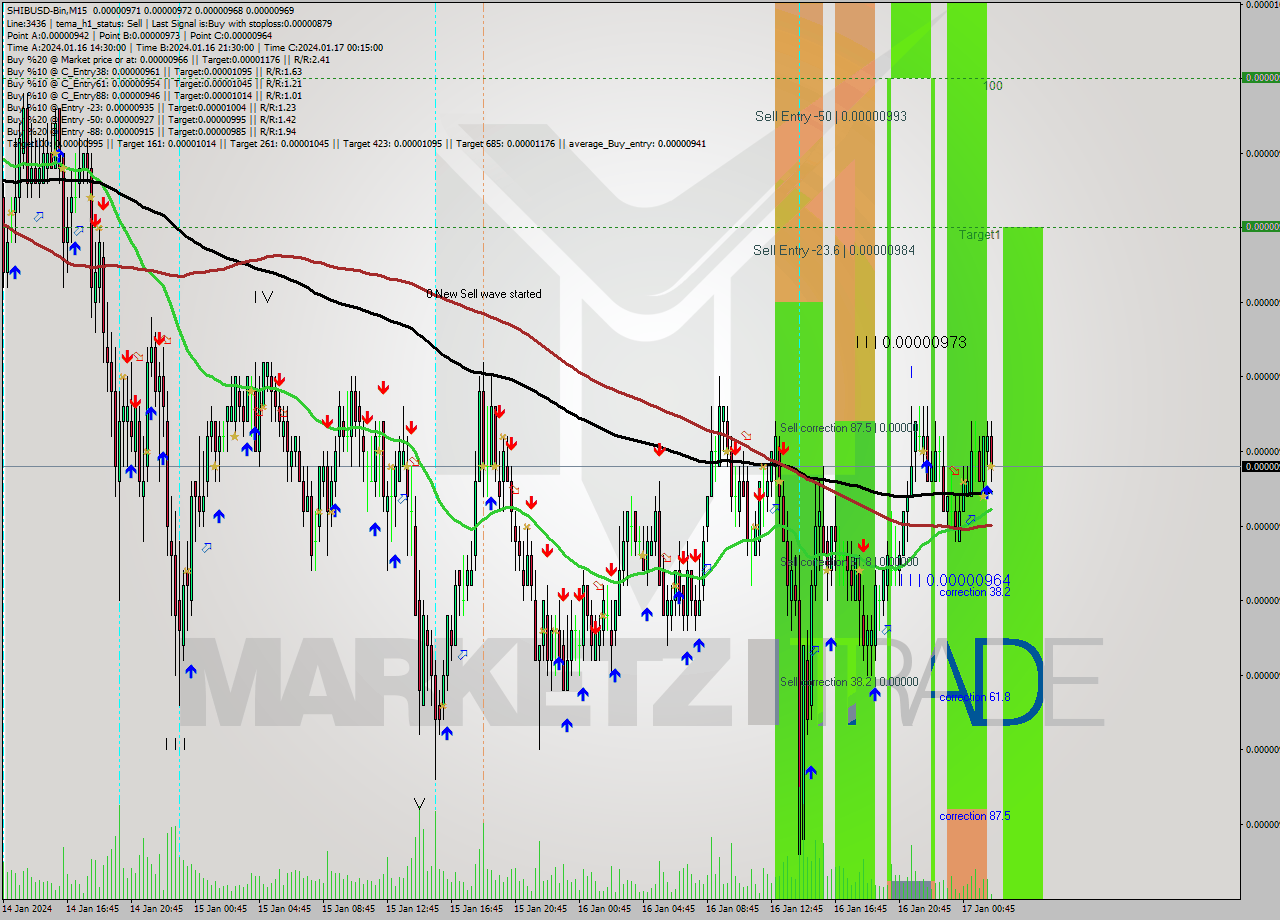Select the 'Buy %10 @ C_Entry88' line

[x=154, y=95]
